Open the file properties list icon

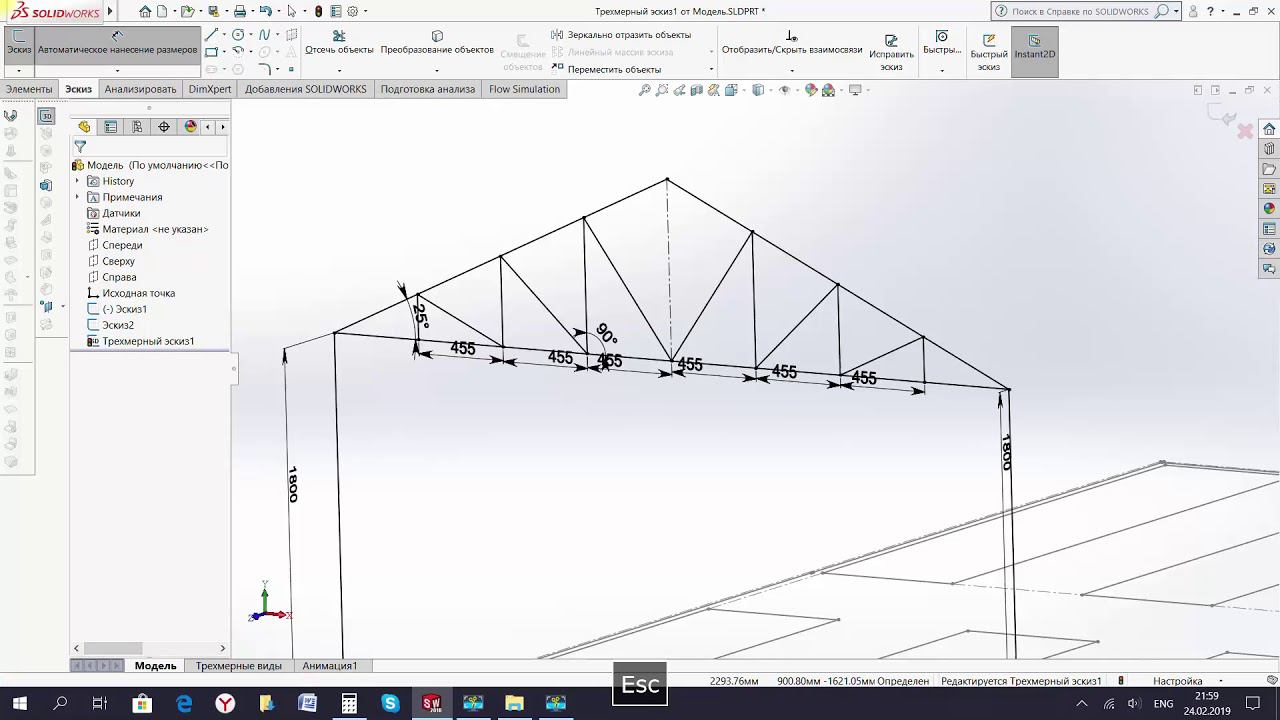click(336, 11)
